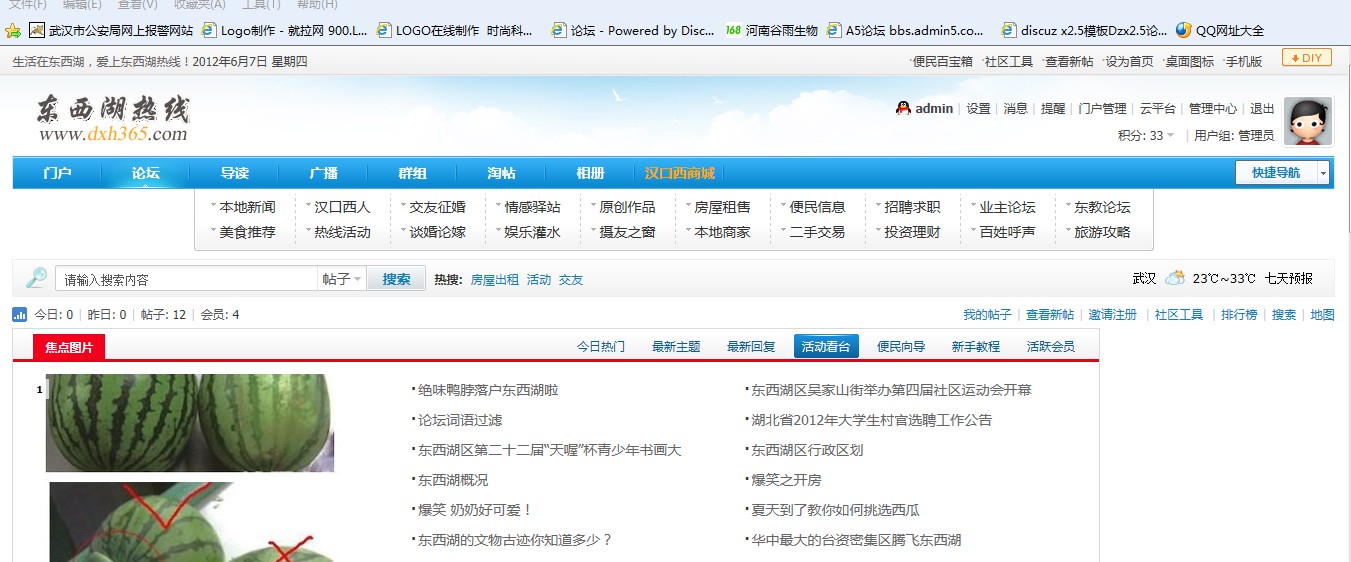Switch to 最新回复 tab
This screenshot has height=562, width=1351.
tap(751, 346)
